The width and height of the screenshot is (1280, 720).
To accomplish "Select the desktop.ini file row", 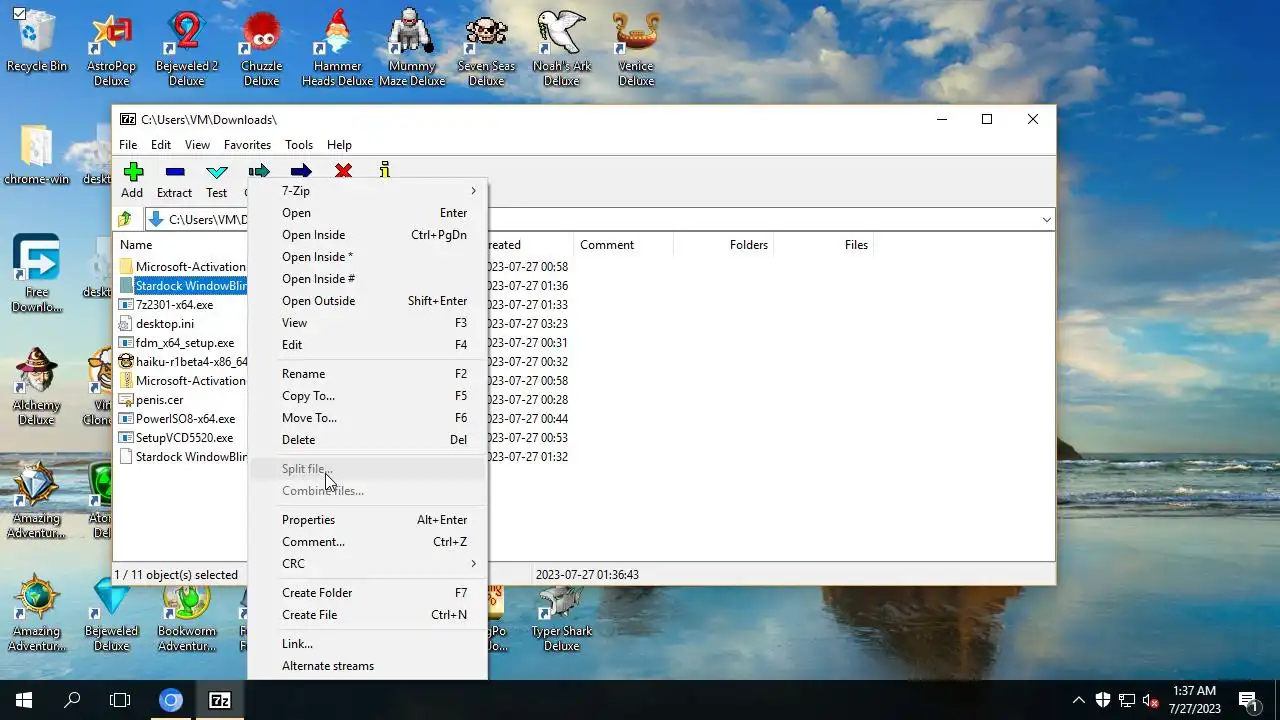I will point(165,324).
